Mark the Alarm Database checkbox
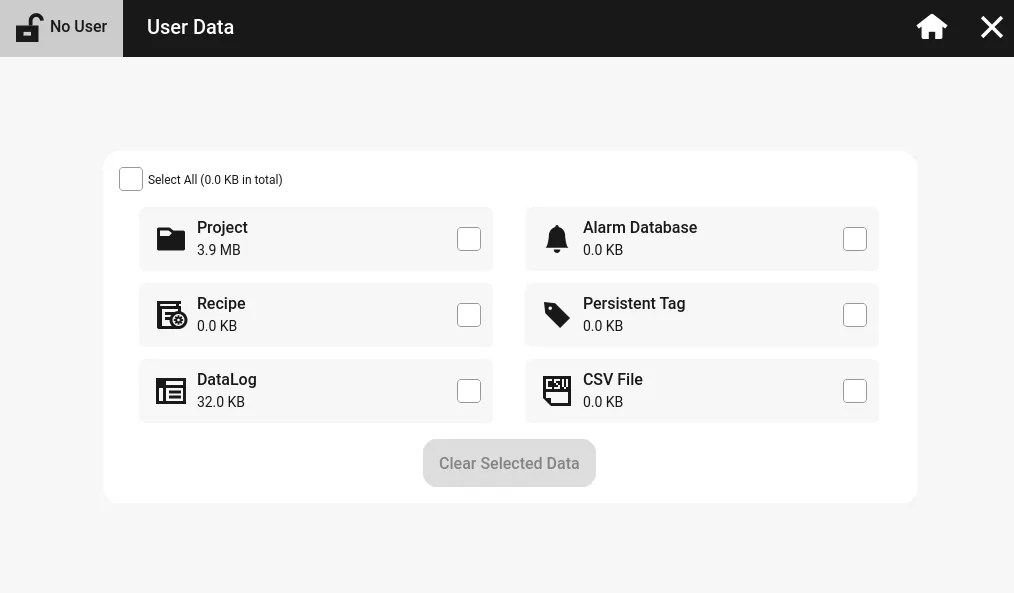Viewport: 1014px width, 593px height. [855, 239]
